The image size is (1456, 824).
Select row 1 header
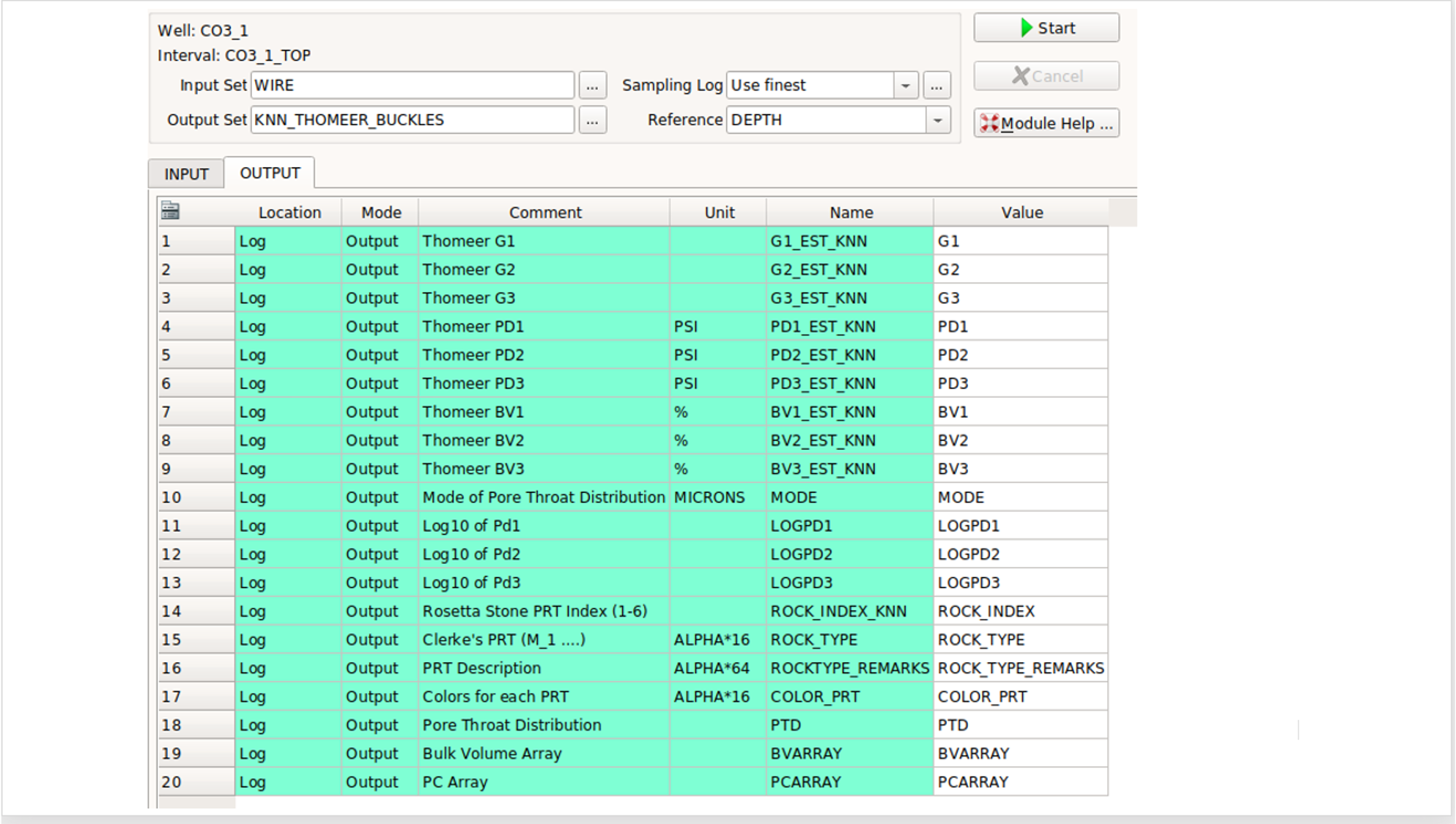click(196, 241)
